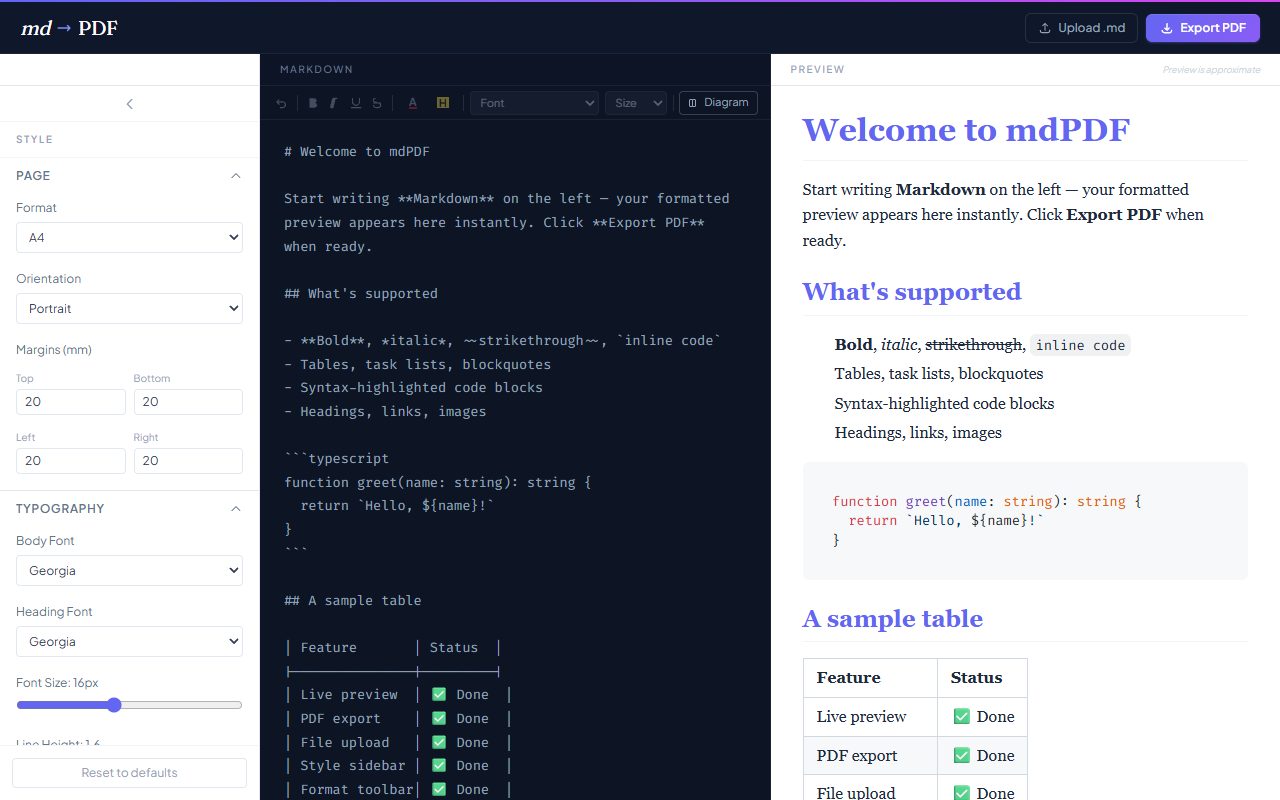This screenshot has width=1280, height=800.
Task: Open the toolbar Font dropdown
Action: click(534, 103)
